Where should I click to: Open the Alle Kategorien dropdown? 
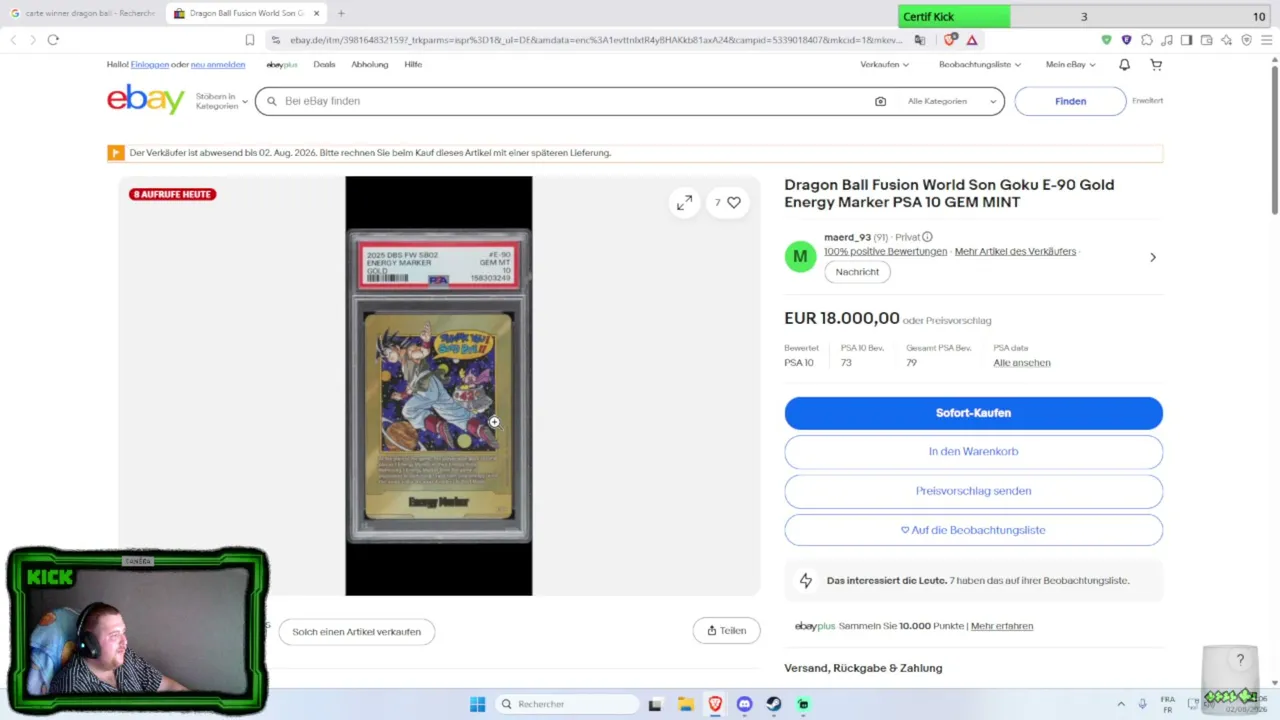pyautogui.click(x=952, y=101)
